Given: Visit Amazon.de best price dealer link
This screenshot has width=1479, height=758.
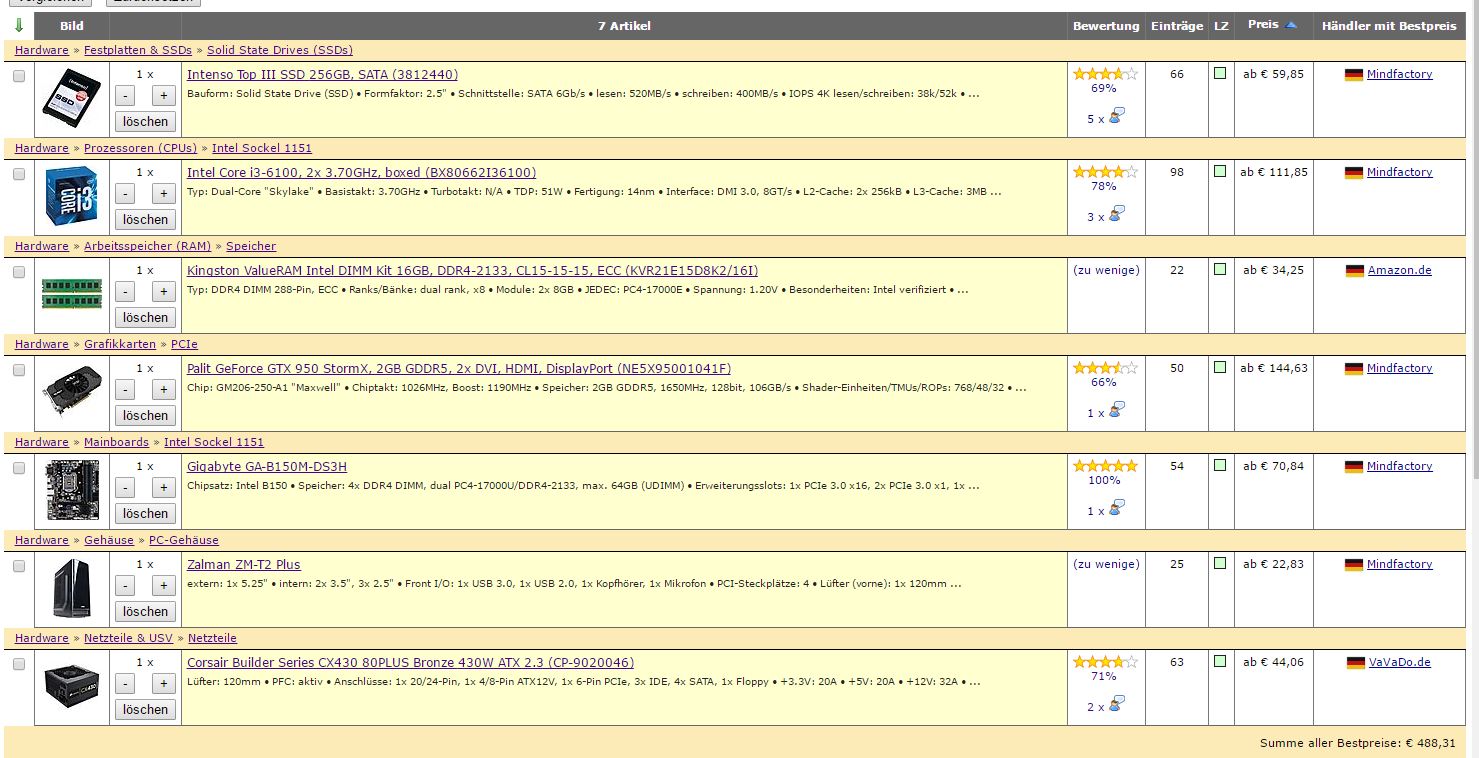Looking at the screenshot, I should (1400, 270).
